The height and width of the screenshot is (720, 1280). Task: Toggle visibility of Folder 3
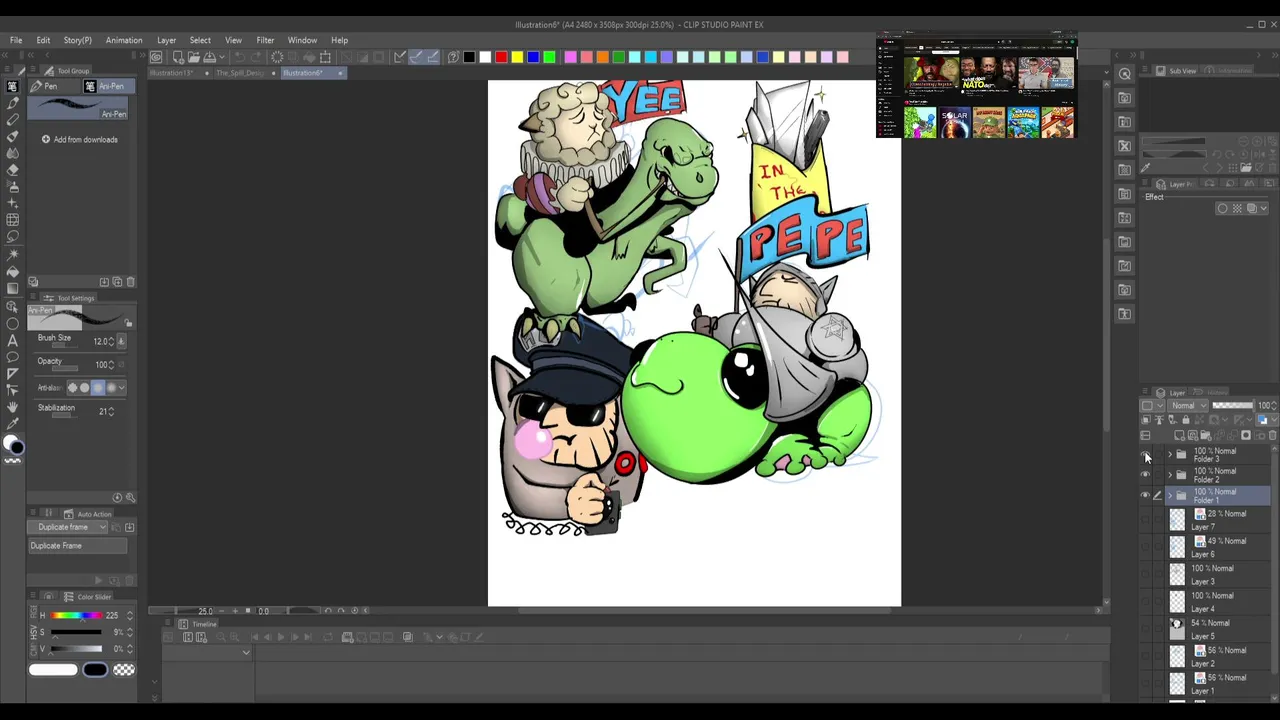pos(1145,454)
